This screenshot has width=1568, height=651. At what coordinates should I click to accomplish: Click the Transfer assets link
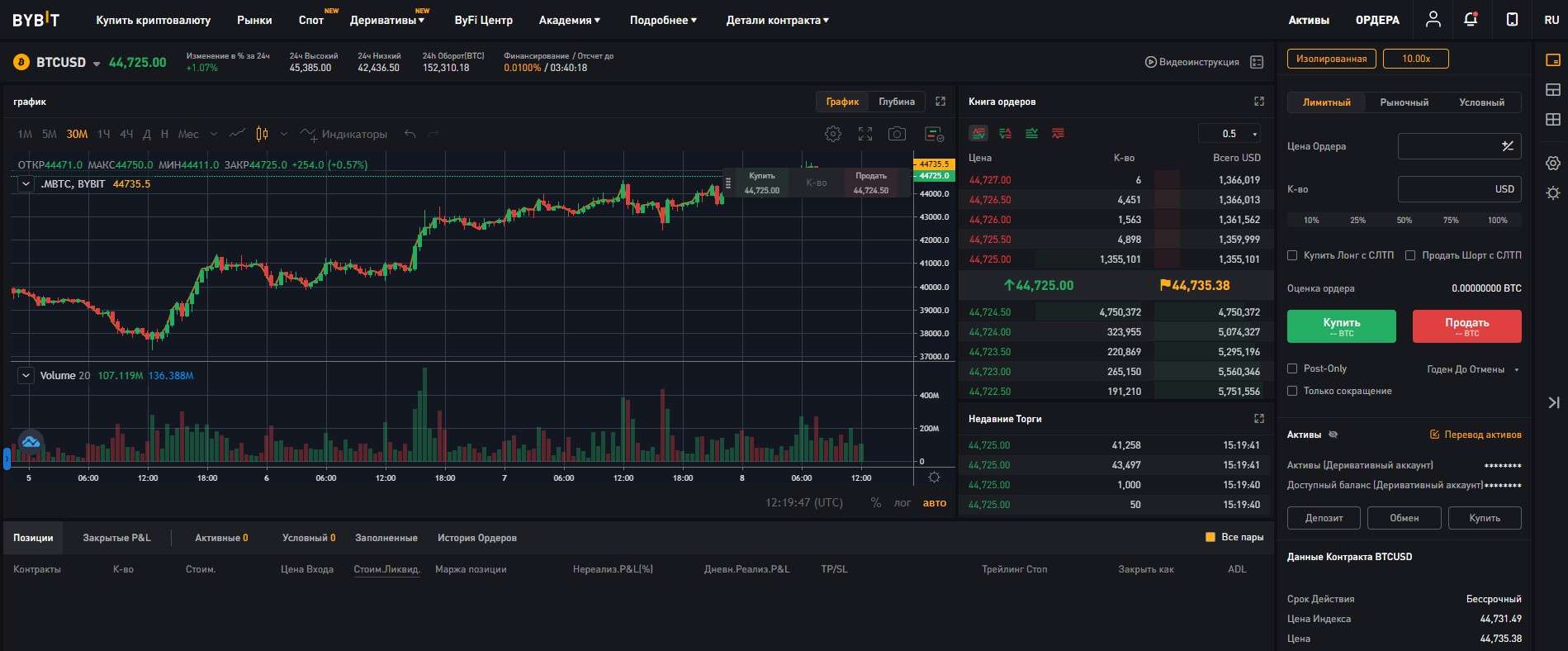click(x=1476, y=435)
